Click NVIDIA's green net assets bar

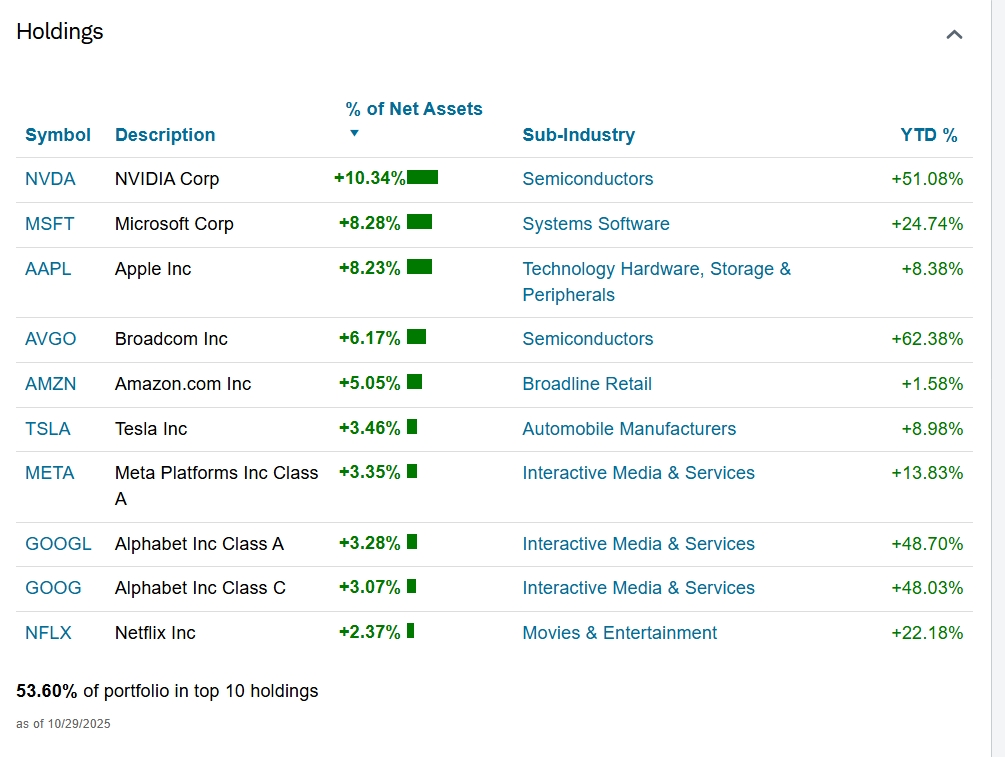[423, 178]
